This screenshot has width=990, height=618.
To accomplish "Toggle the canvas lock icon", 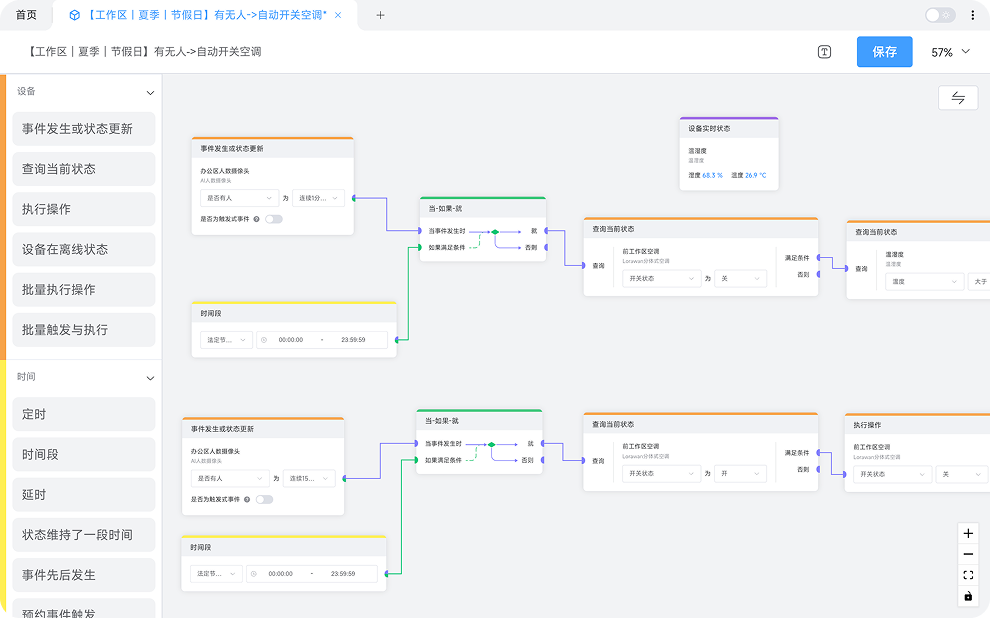I will point(968,596).
